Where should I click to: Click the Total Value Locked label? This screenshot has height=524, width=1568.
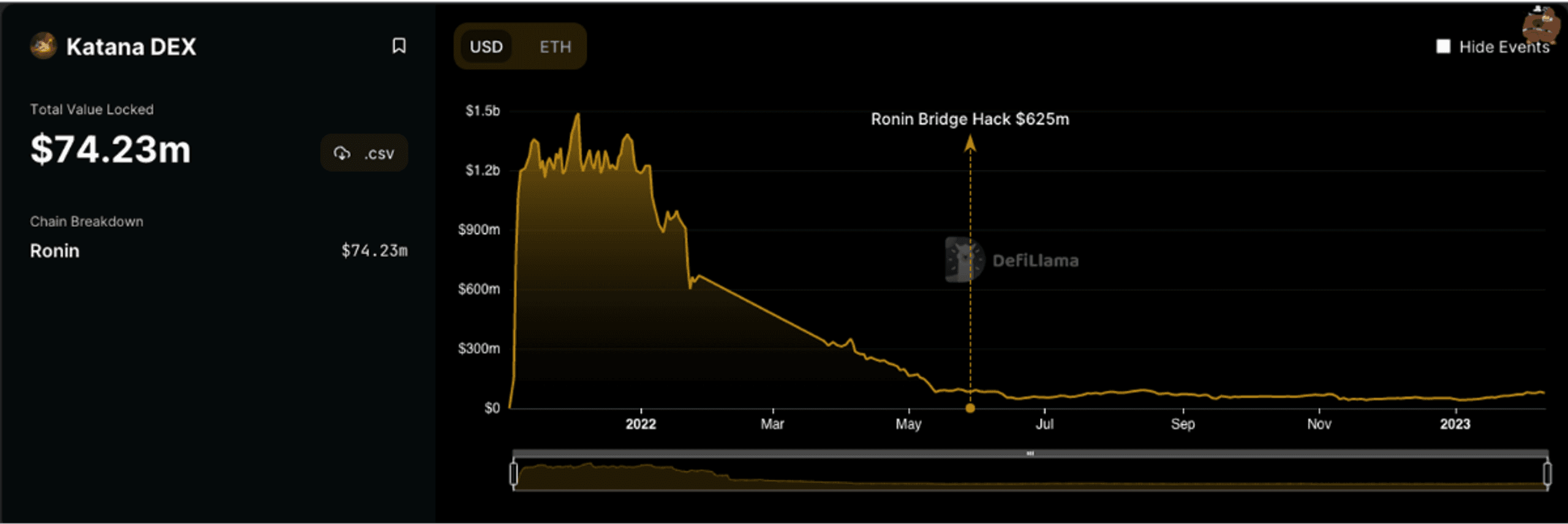pos(92,109)
